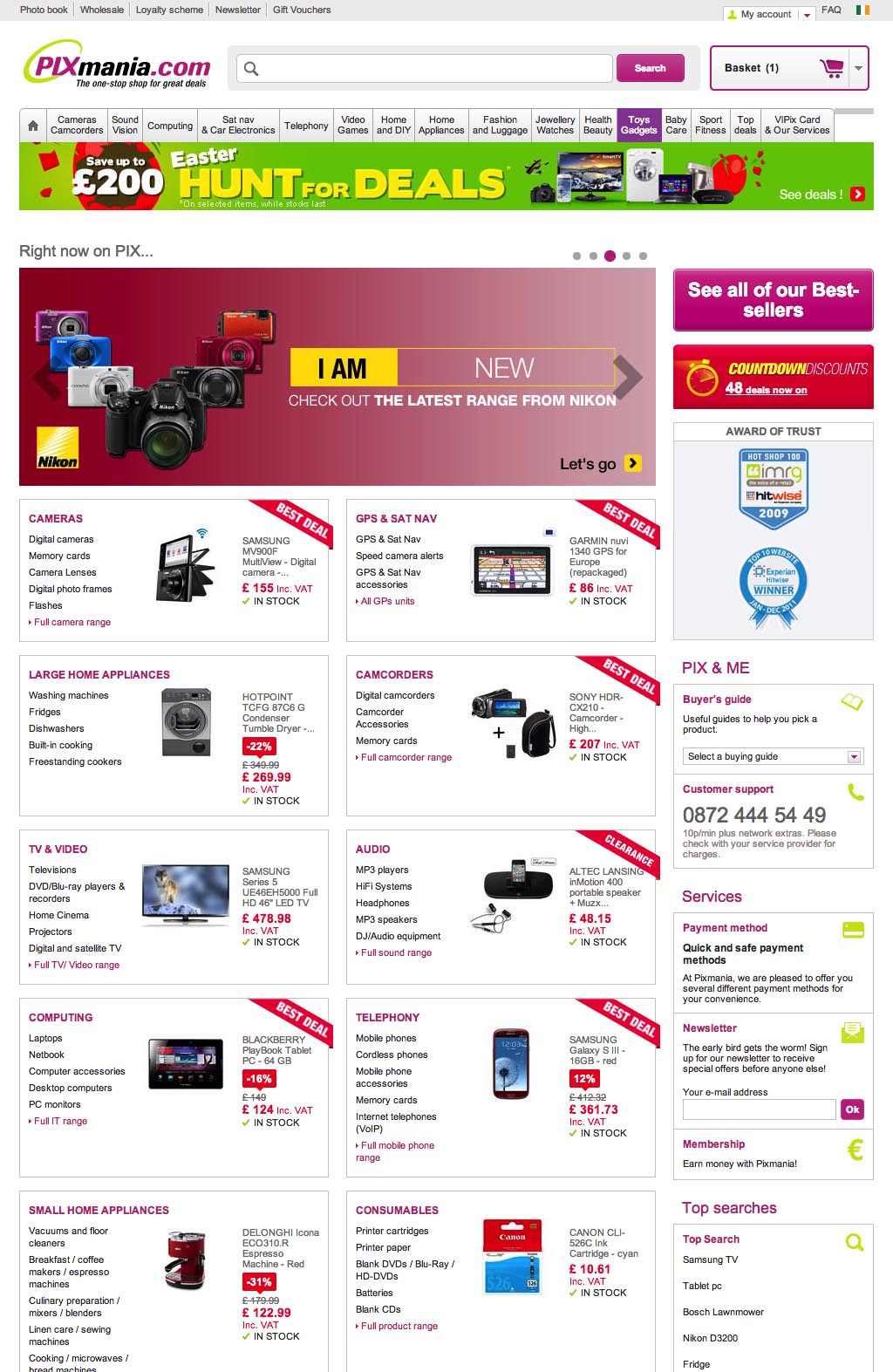This screenshot has width=893, height=1372.
Task: Select the fifth carousel dot indicator
Action: pos(643,256)
